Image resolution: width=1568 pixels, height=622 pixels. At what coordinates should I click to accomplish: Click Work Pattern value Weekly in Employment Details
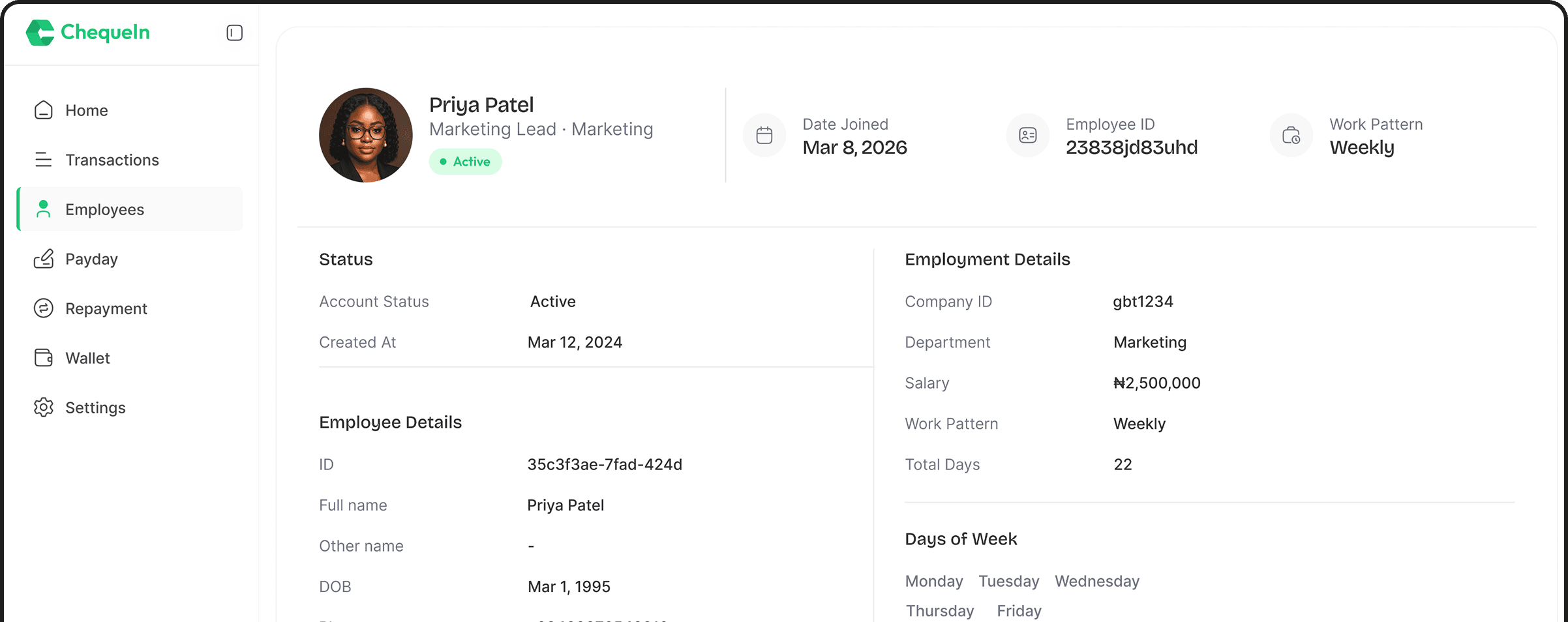pyautogui.click(x=1139, y=424)
